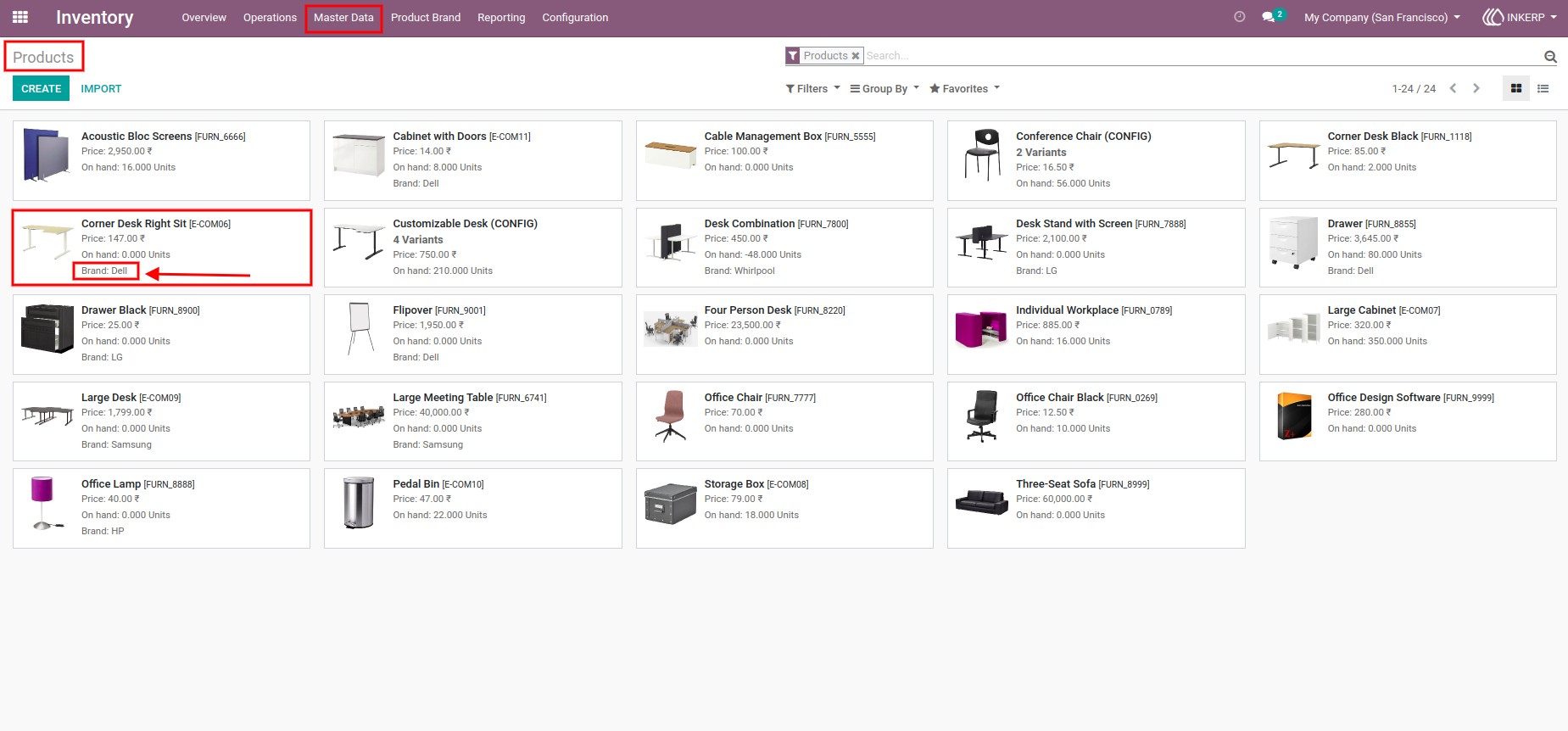Select the Pedal Bin product image

click(x=359, y=503)
